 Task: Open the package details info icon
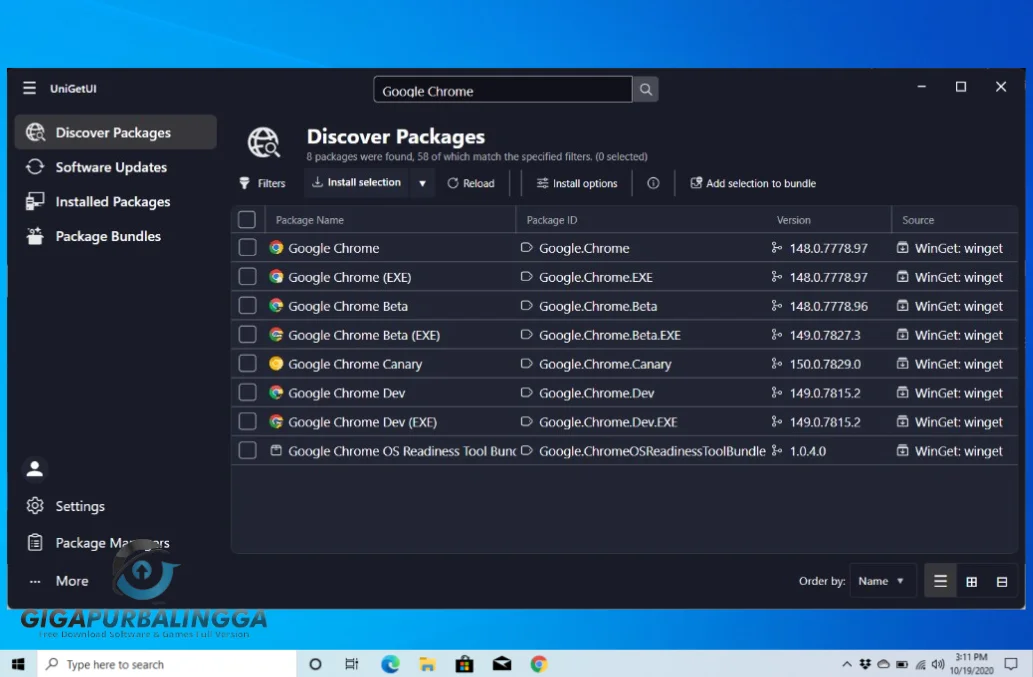tap(653, 183)
